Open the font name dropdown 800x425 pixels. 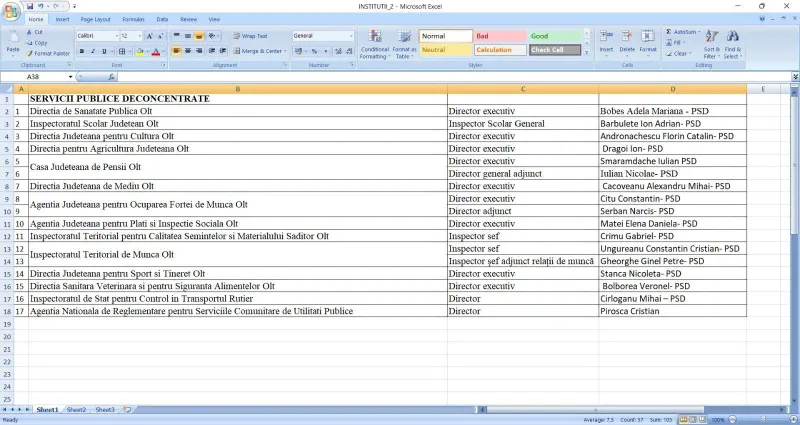[x=116, y=36]
